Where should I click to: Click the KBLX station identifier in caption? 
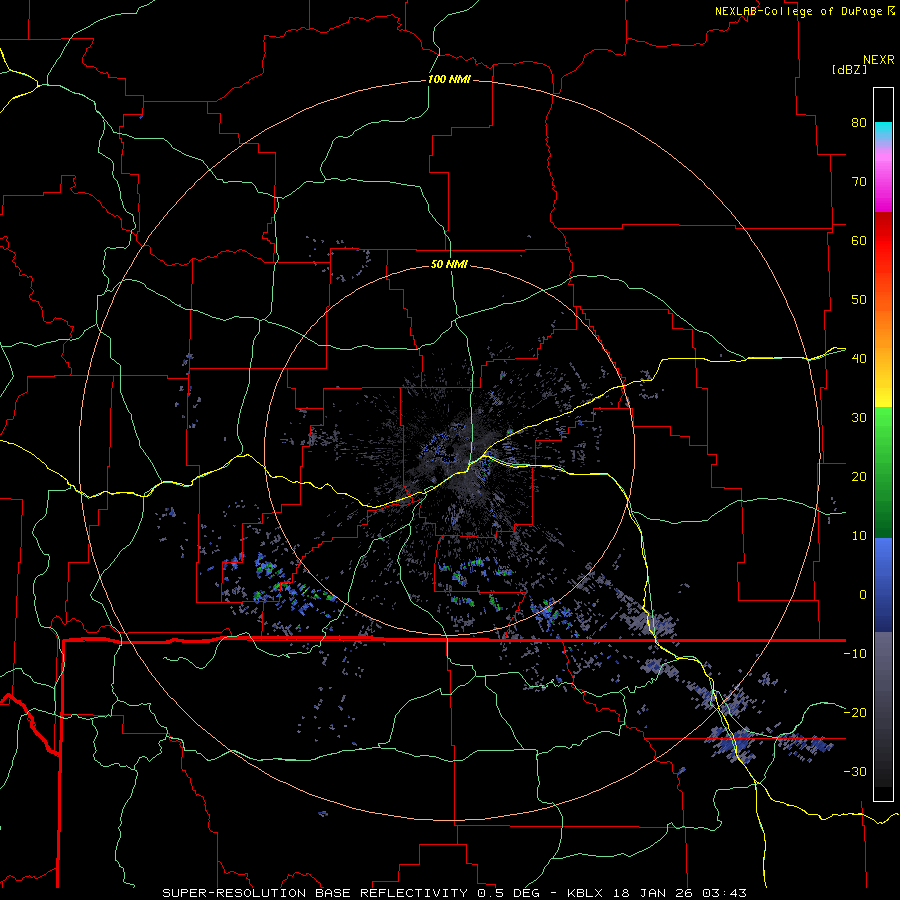point(587,893)
